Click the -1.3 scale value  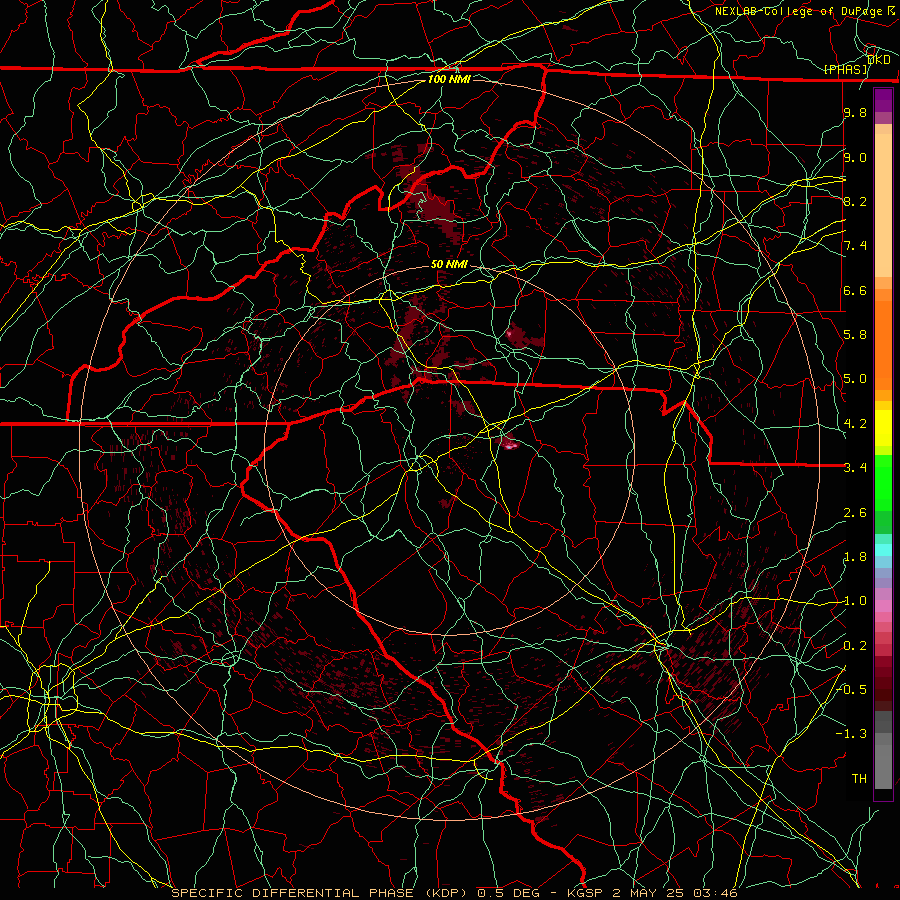(x=852, y=734)
